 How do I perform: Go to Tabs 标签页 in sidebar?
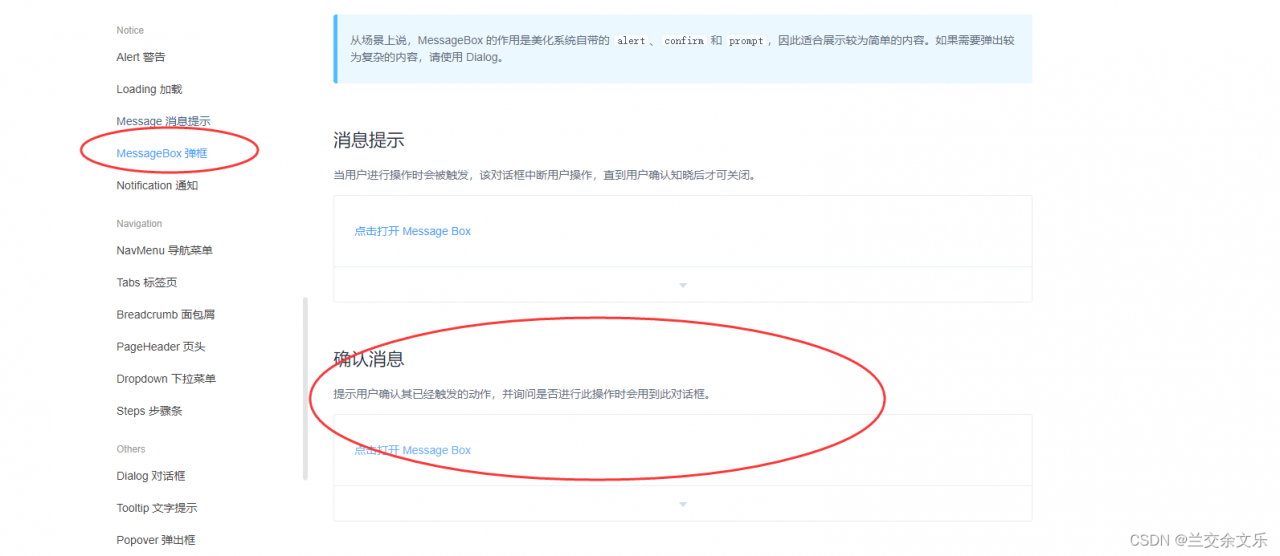tap(146, 282)
